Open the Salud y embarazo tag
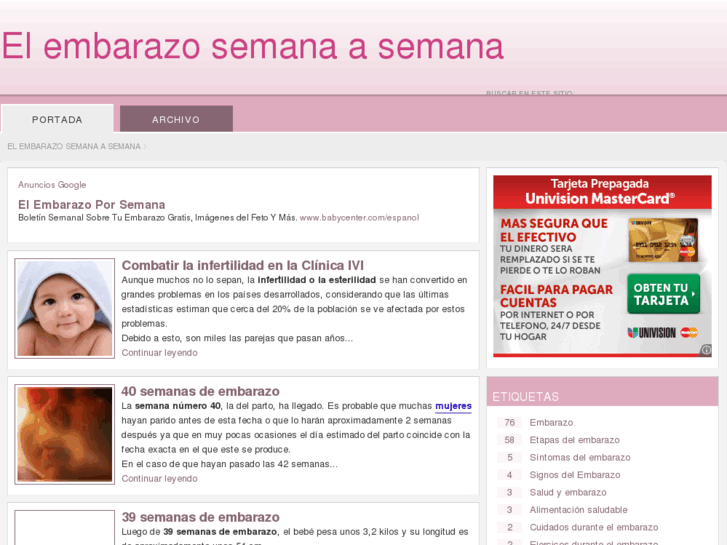The height and width of the screenshot is (545, 727). 568,492
